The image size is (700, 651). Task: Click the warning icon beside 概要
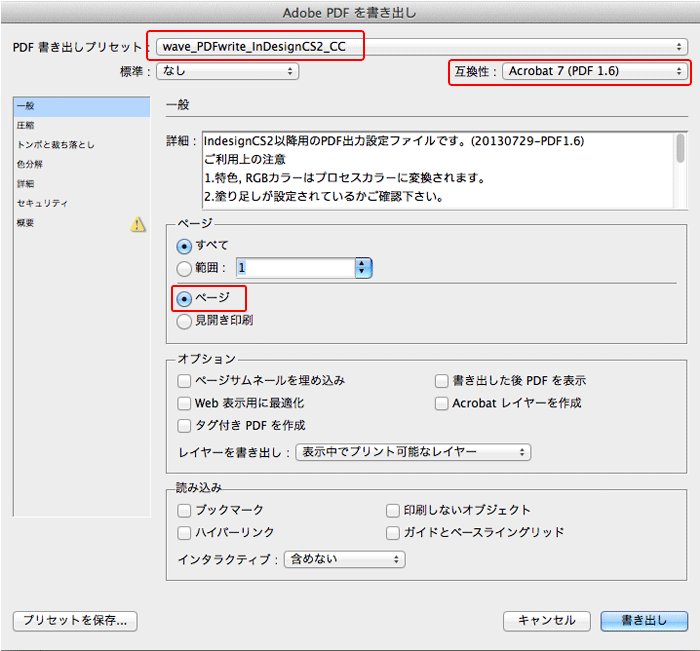tap(138, 224)
